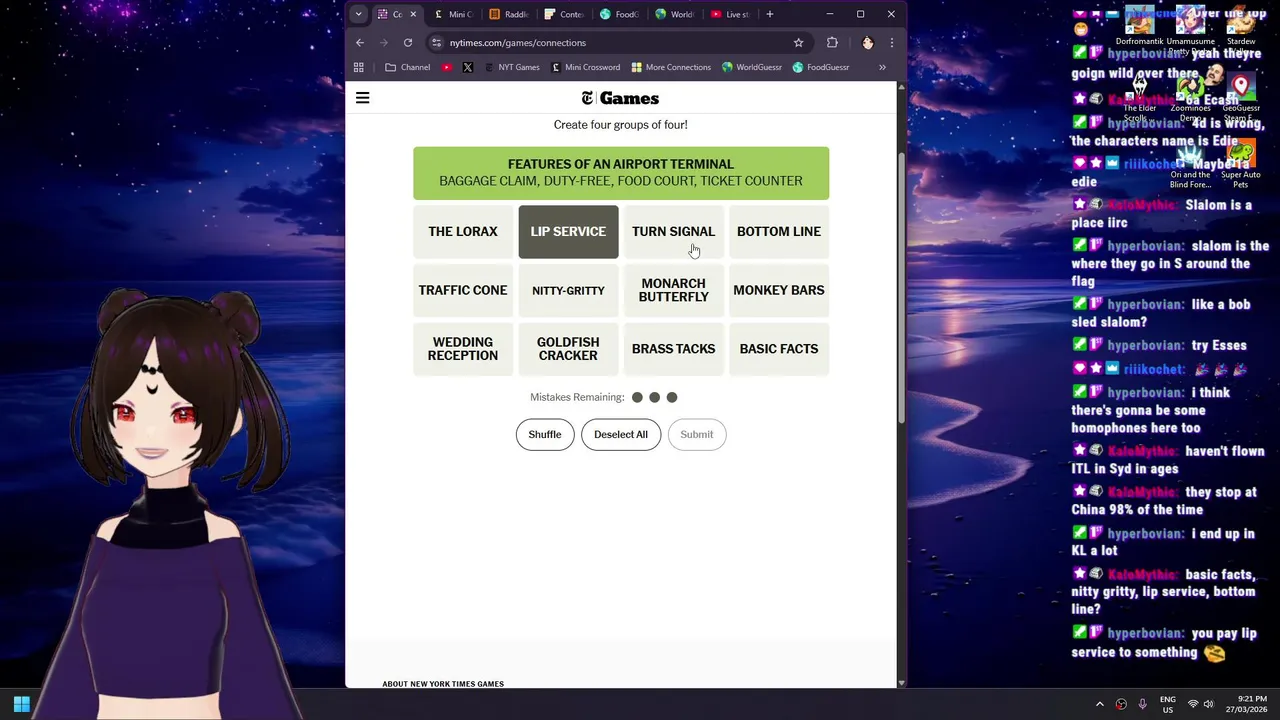Open the Windows Start menu
Viewport: 1280px width, 720px height.
(21, 704)
